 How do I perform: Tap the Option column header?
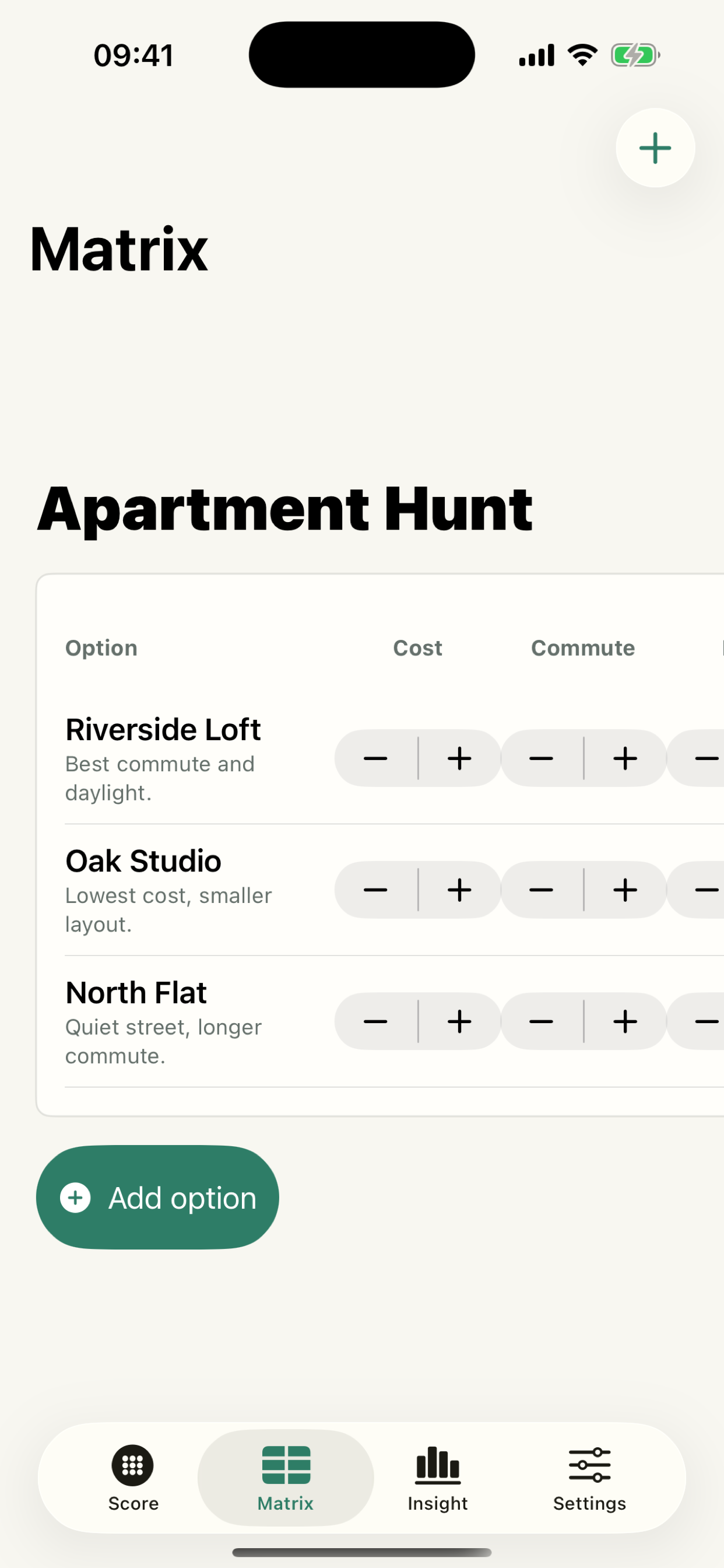point(101,648)
